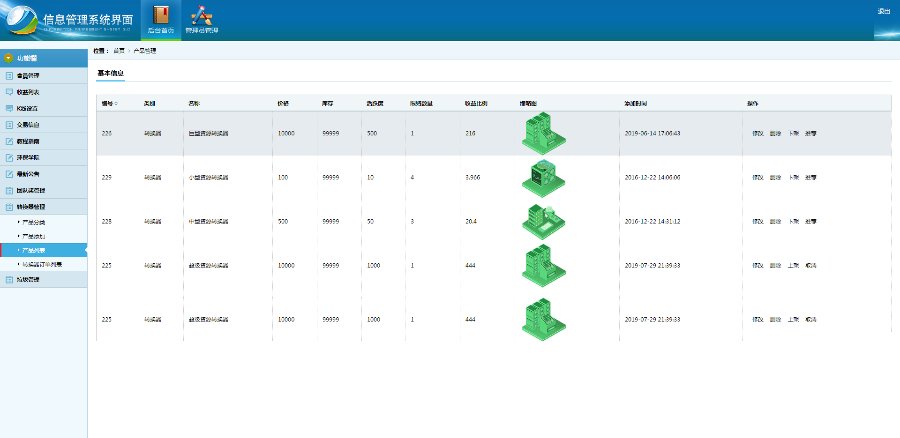Viewport: 900px width, 438px height.
Task: Click 删除 link for product row 229
Action: click(x=775, y=177)
